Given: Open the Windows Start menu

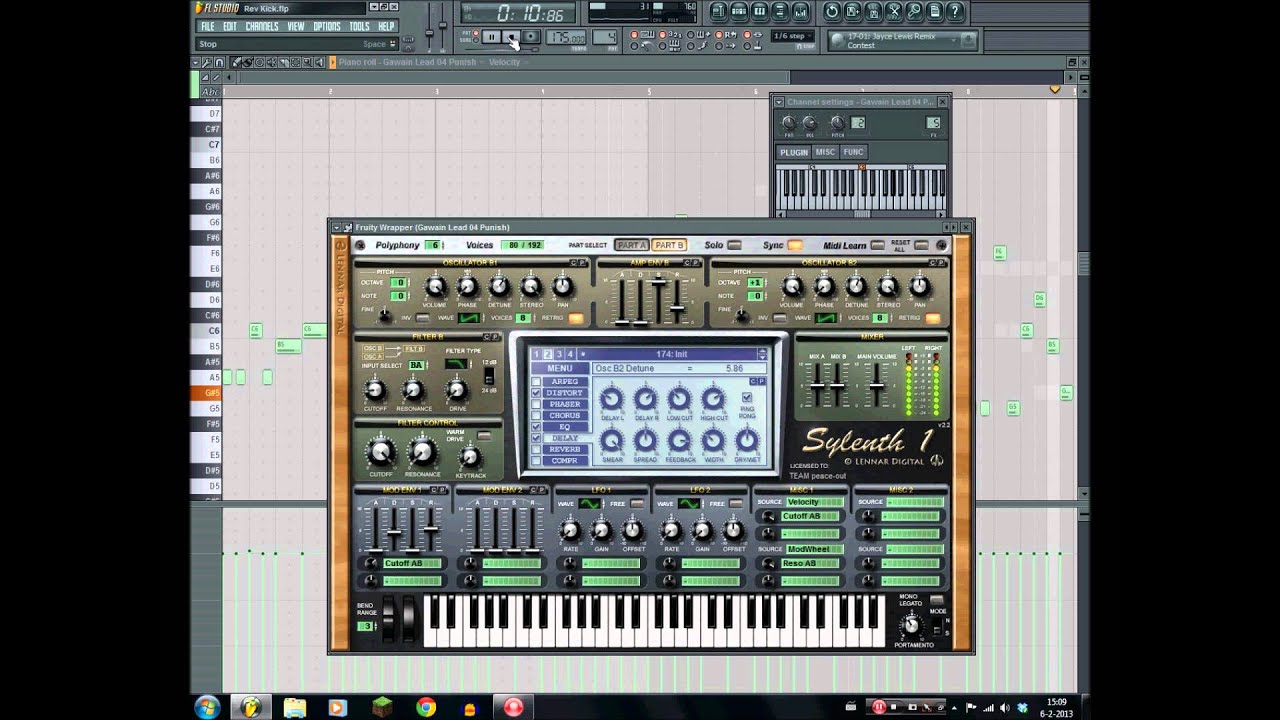Looking at the screenshot, I should (x=210, y=707).
